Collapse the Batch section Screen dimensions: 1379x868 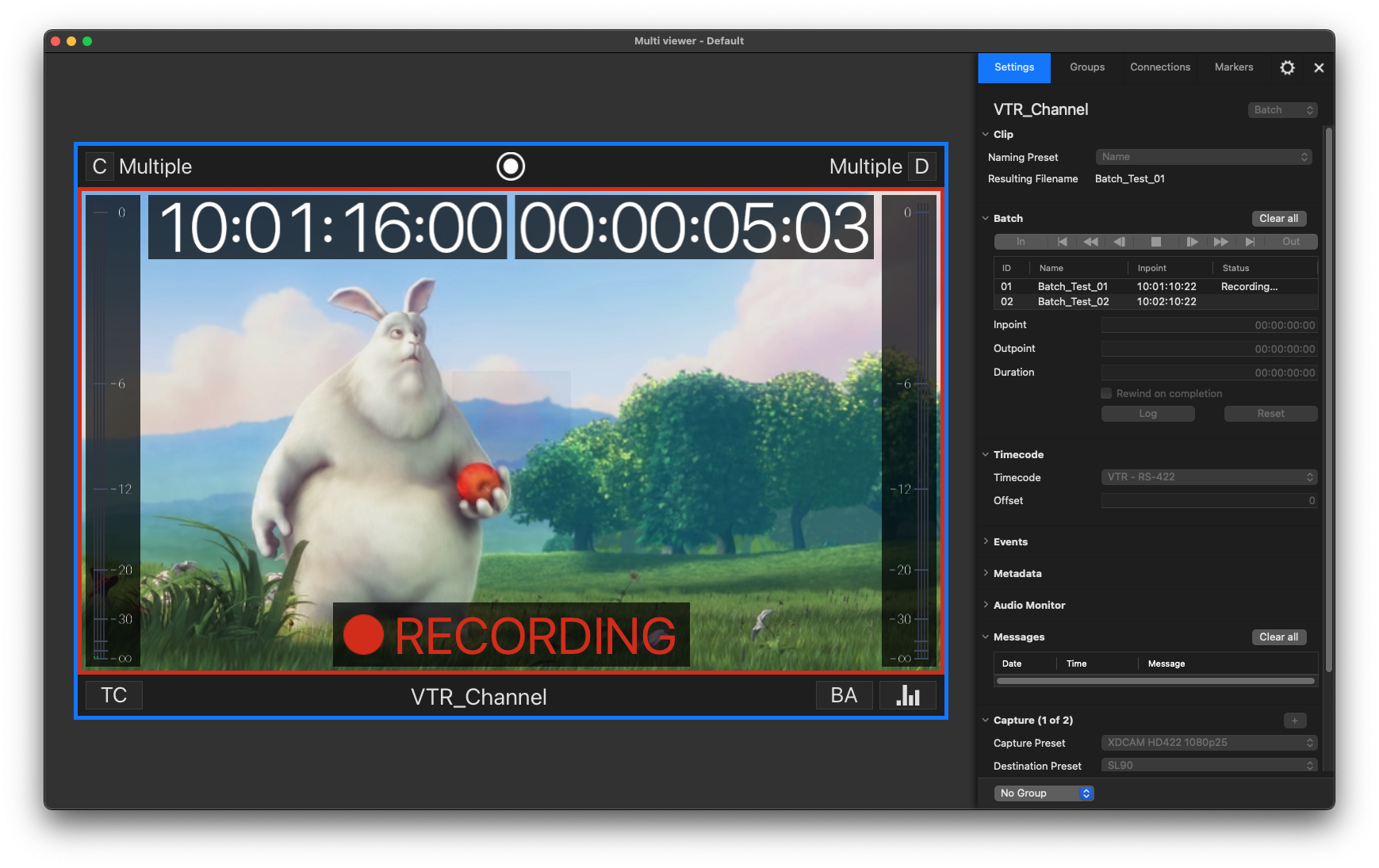(986, 219)
